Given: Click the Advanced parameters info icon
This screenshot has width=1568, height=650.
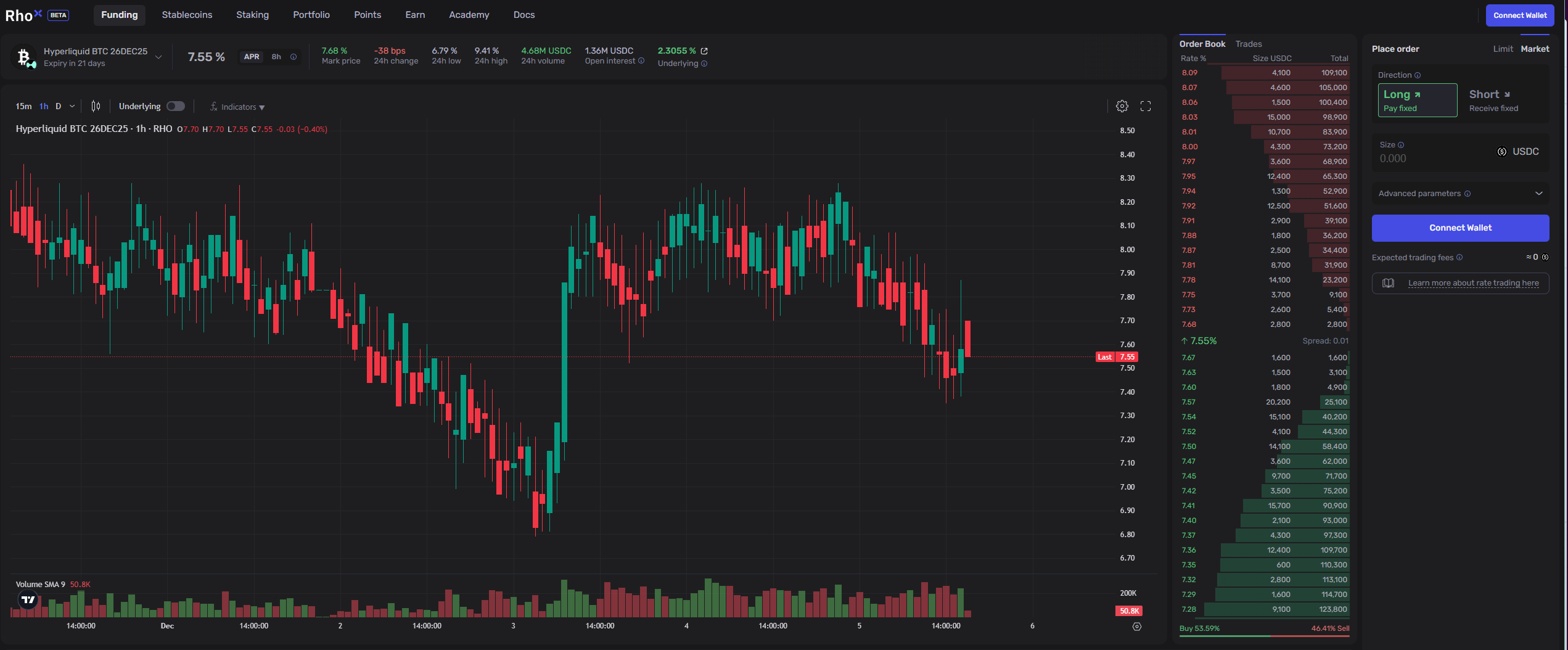Looking at the screenshot, I should click(1467, 194).
